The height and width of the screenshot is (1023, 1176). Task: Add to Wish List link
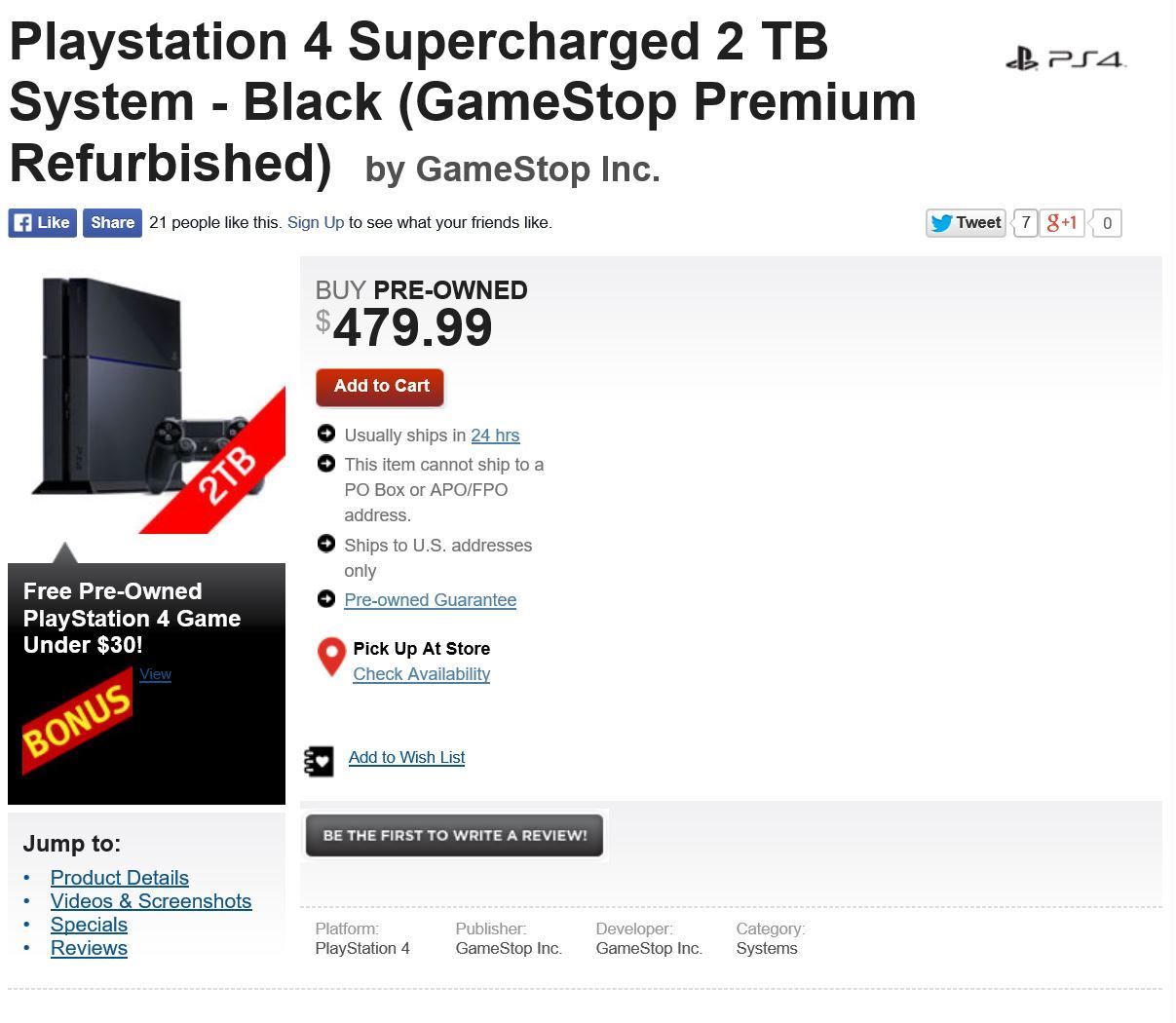tap(406, 757)
